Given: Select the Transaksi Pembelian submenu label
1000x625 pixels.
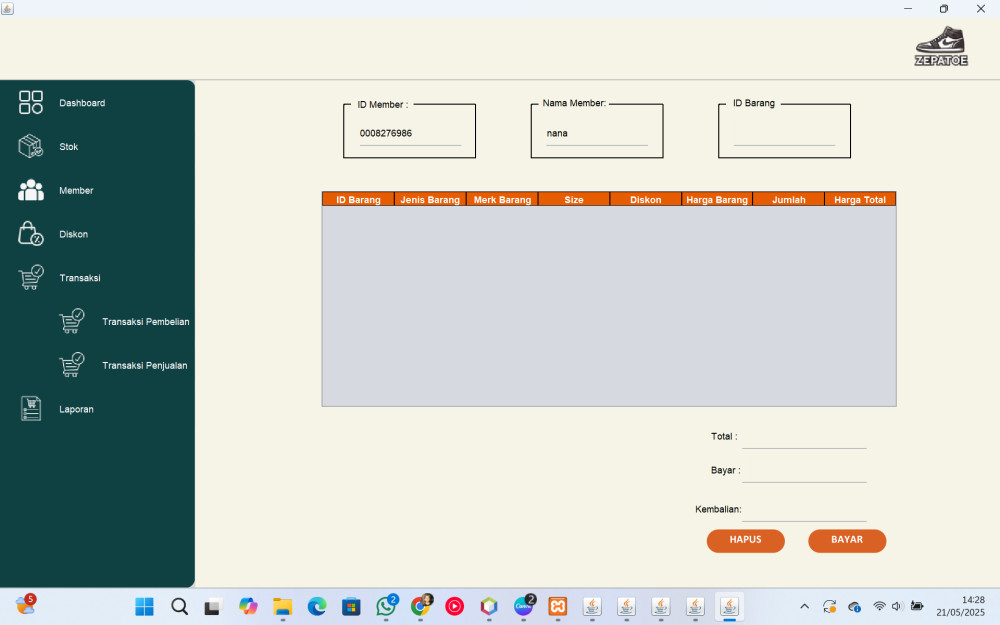Looking at the screenshot, I should 145,321.
